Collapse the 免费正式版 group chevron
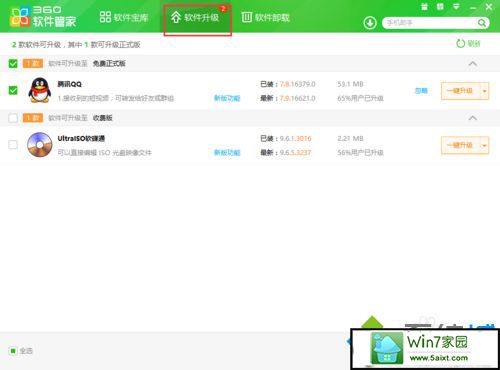Viewport: 500px width, 370px height. tap(472, 63)
